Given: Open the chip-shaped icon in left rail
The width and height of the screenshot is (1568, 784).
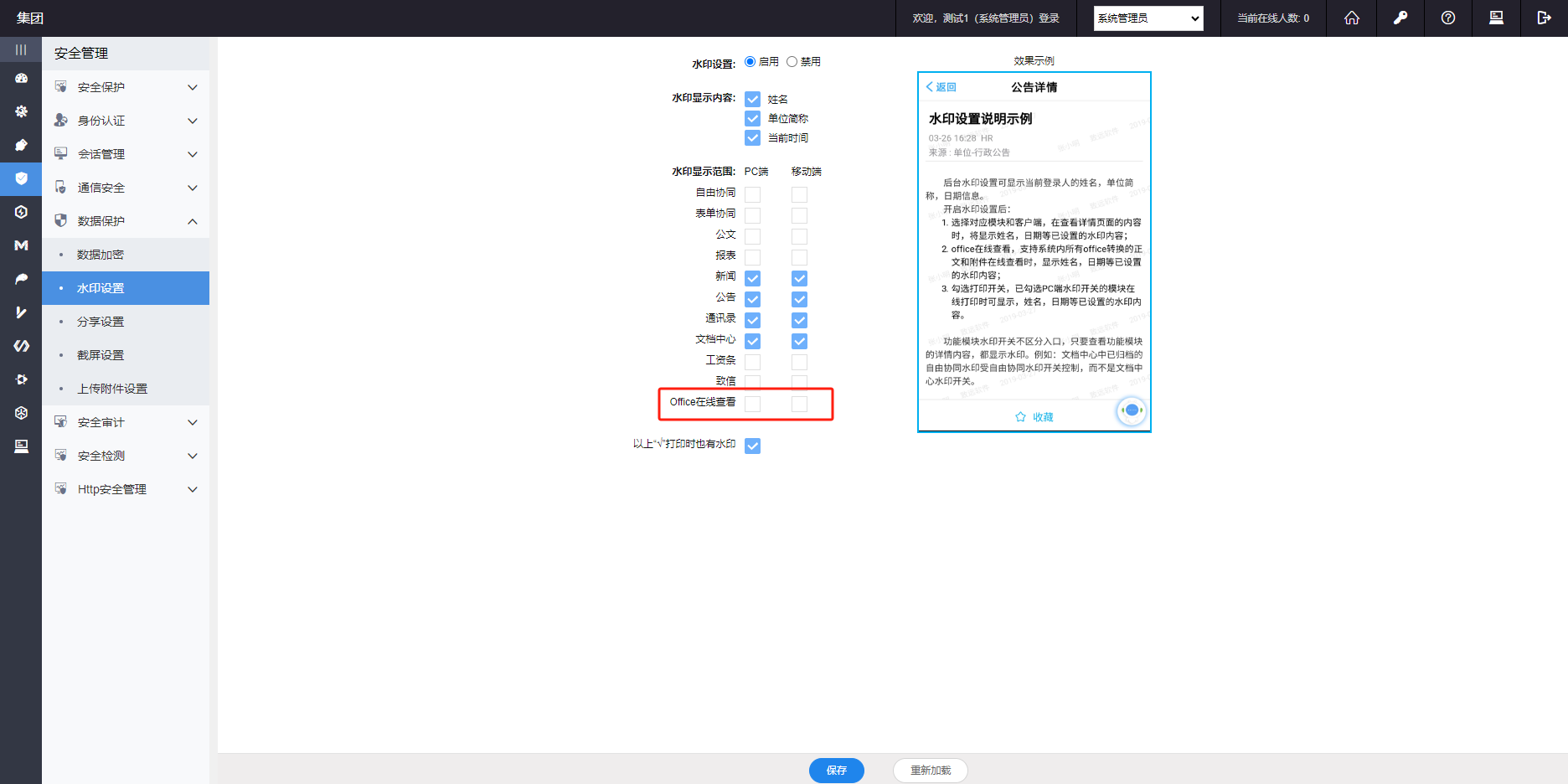Looking at the screenshot, I should 21,379.
